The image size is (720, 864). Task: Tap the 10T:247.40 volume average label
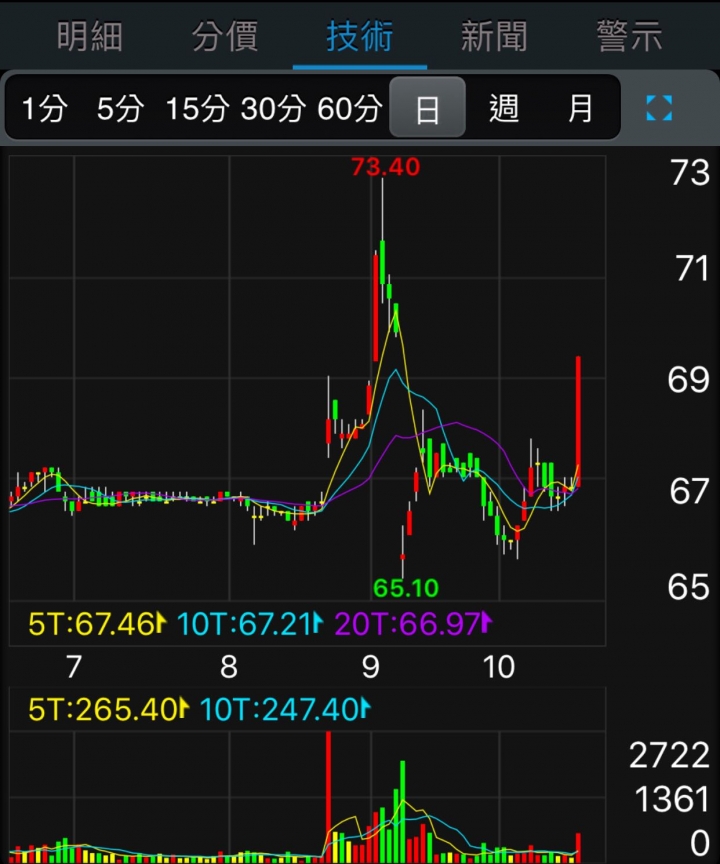280,709
